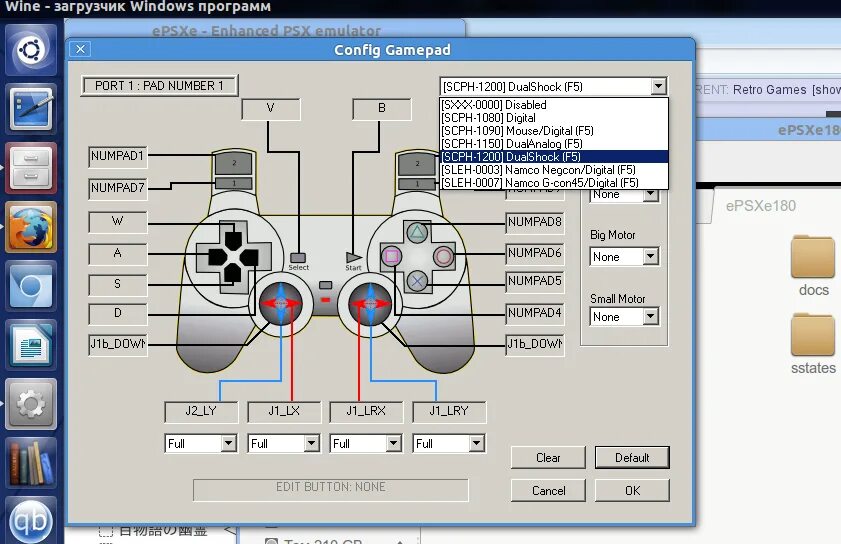Click the Circle button on gamepad image
Image resolution: width=841 pixels, height=544 pixels.
click(443, 256)
